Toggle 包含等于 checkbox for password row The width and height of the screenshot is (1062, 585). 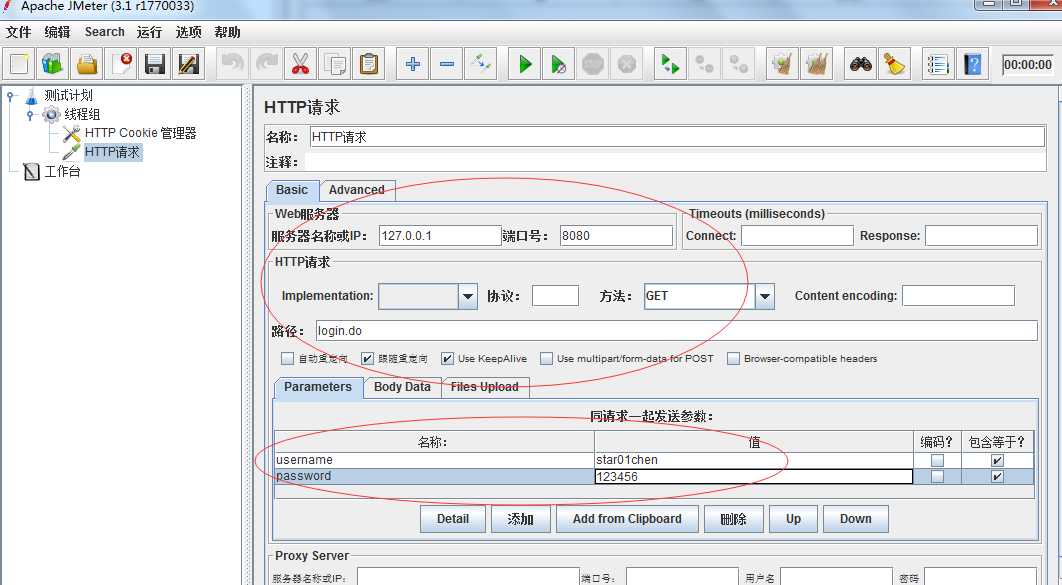pos(996,477)
